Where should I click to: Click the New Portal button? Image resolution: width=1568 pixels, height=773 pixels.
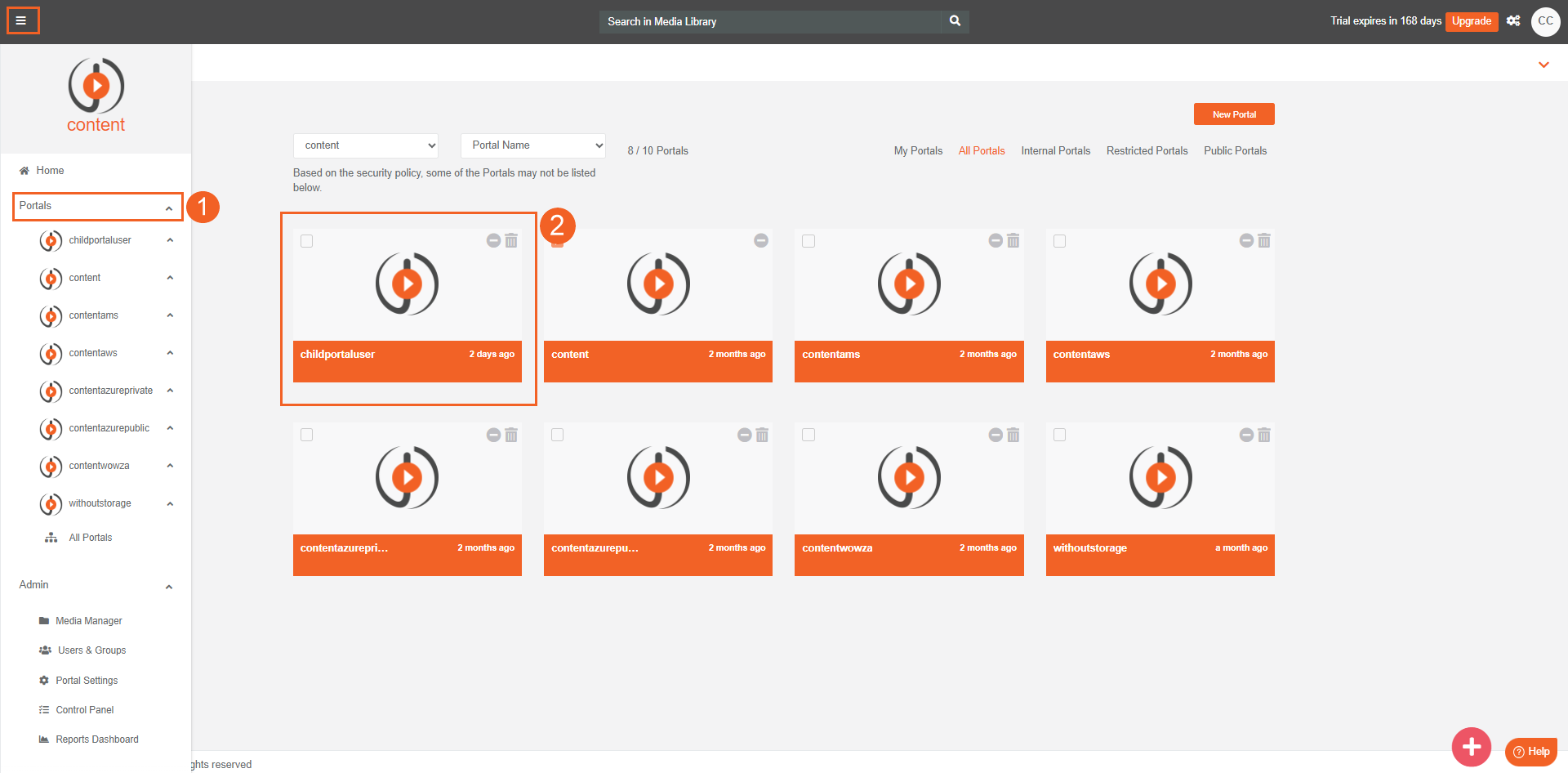coord(1233,114)
